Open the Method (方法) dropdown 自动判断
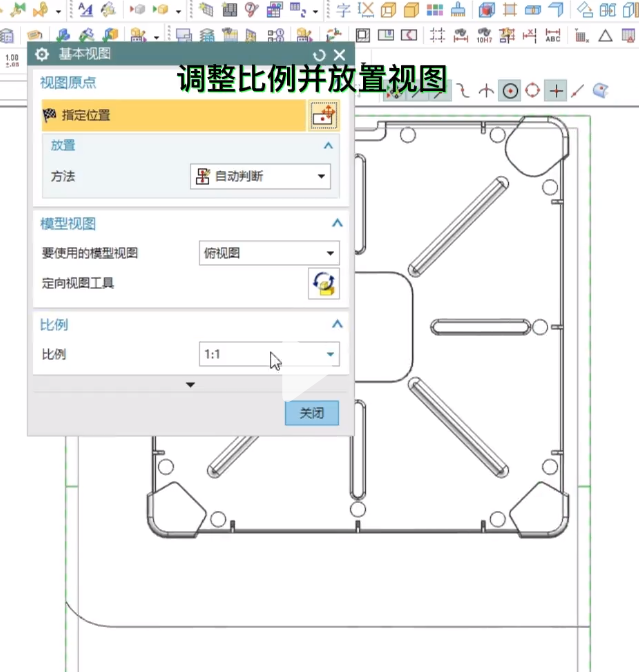 pos(260,176)
